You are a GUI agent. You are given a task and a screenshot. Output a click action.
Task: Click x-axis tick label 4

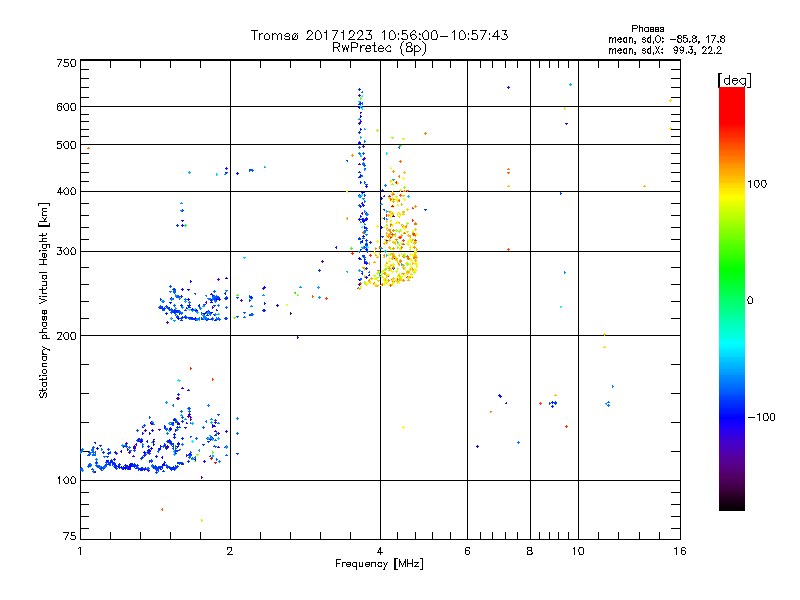click(x=380, y=551)
